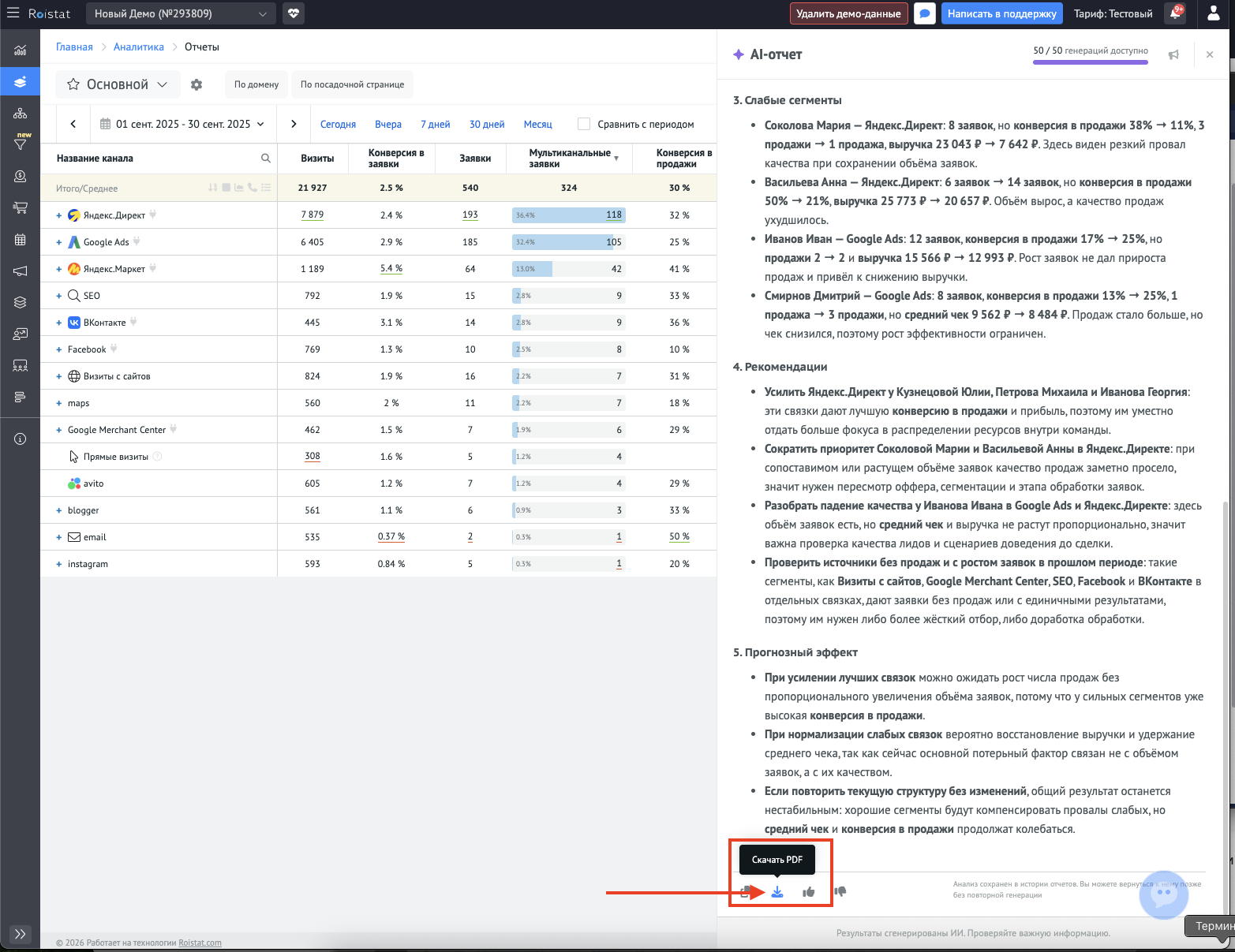
Task: Switch to По посадочной странице grouping
Action: point(352,84)
